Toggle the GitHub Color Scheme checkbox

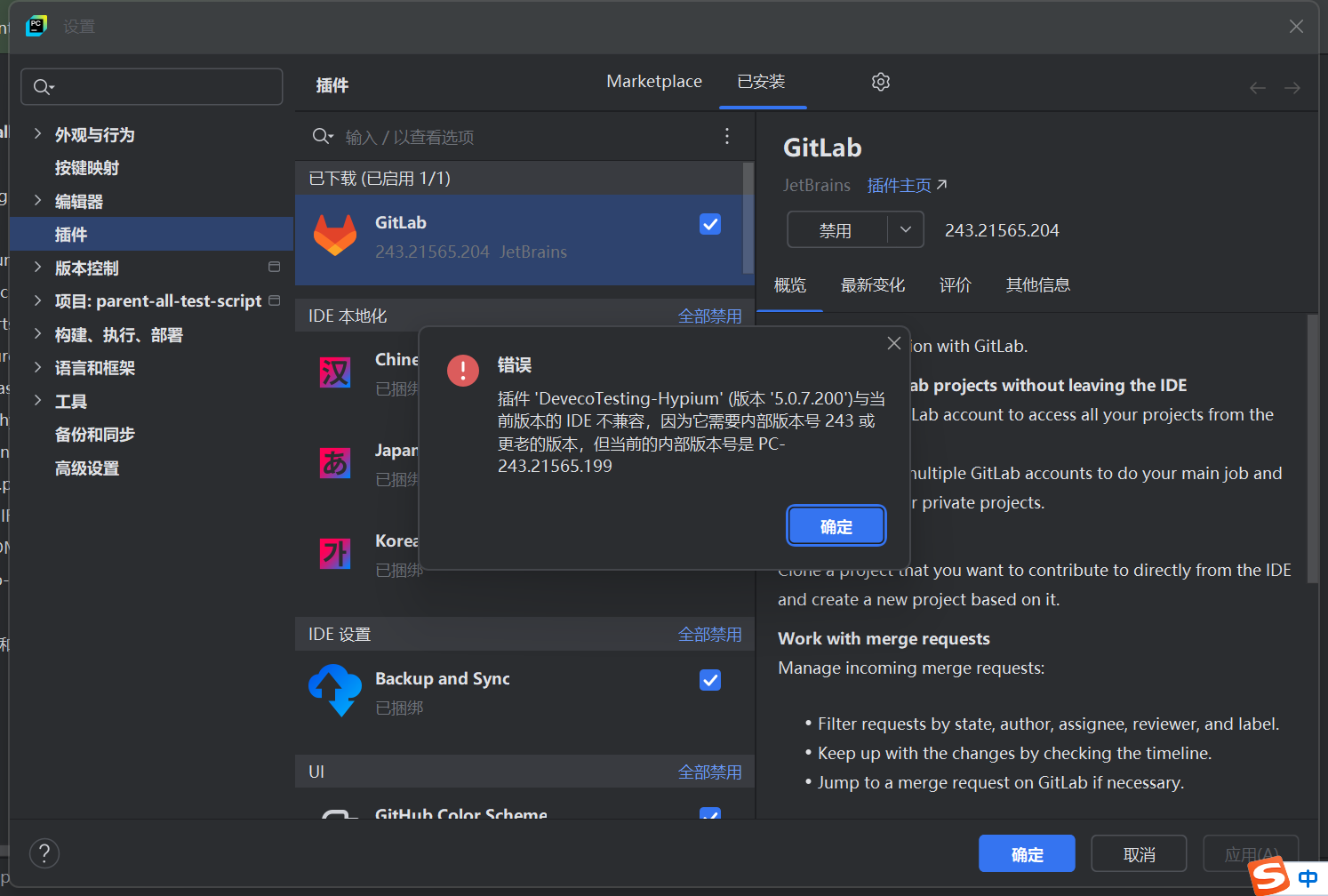pos(710,814)
